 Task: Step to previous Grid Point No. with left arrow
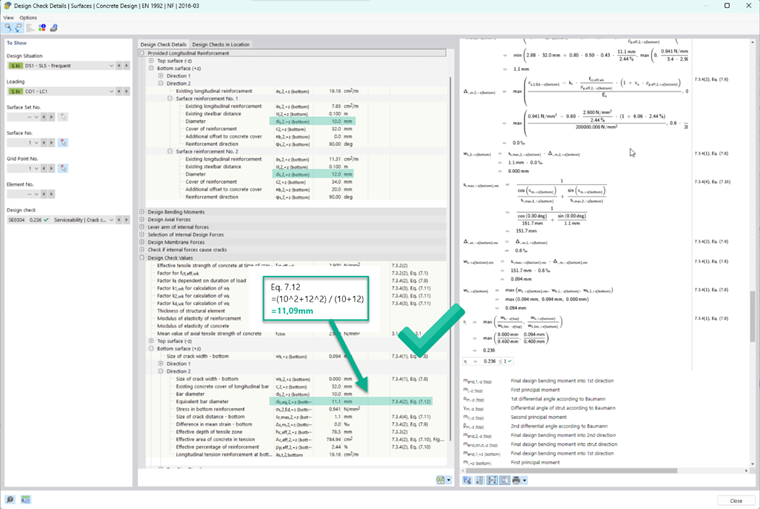click(44, 168)
